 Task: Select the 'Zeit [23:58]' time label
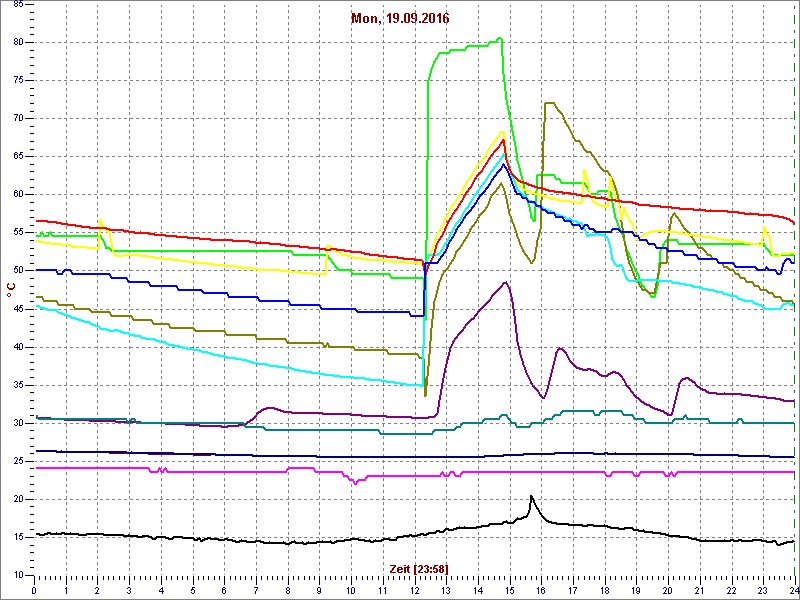pos(419,568)
